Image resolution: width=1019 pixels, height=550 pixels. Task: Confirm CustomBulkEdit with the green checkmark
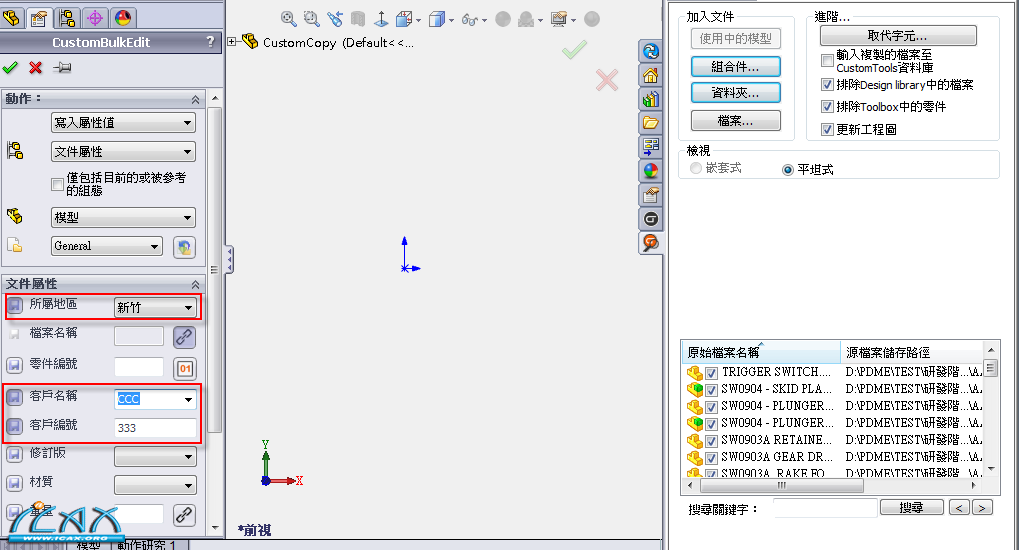click(10, 68)
